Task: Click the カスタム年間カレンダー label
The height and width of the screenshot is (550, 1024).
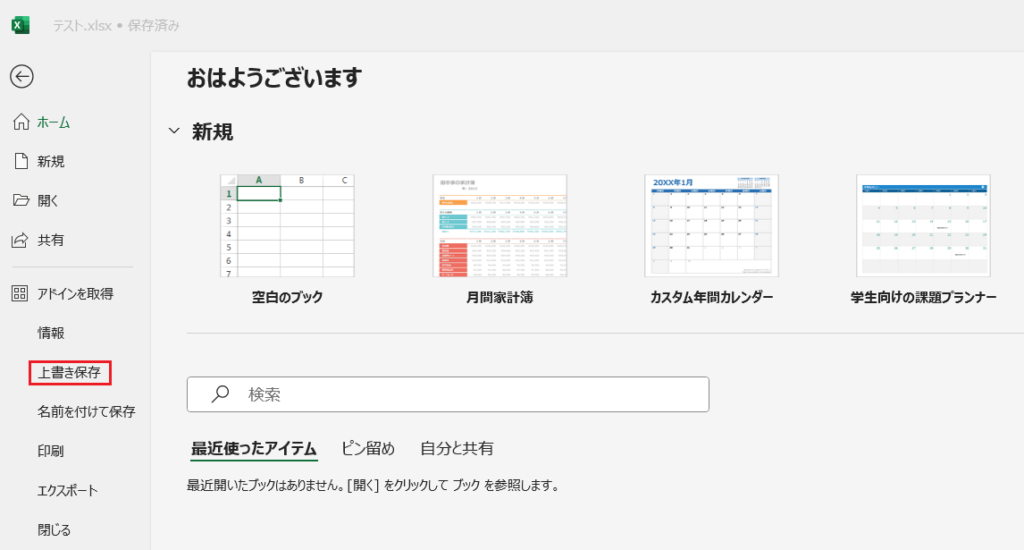Action: click(711, 297)
